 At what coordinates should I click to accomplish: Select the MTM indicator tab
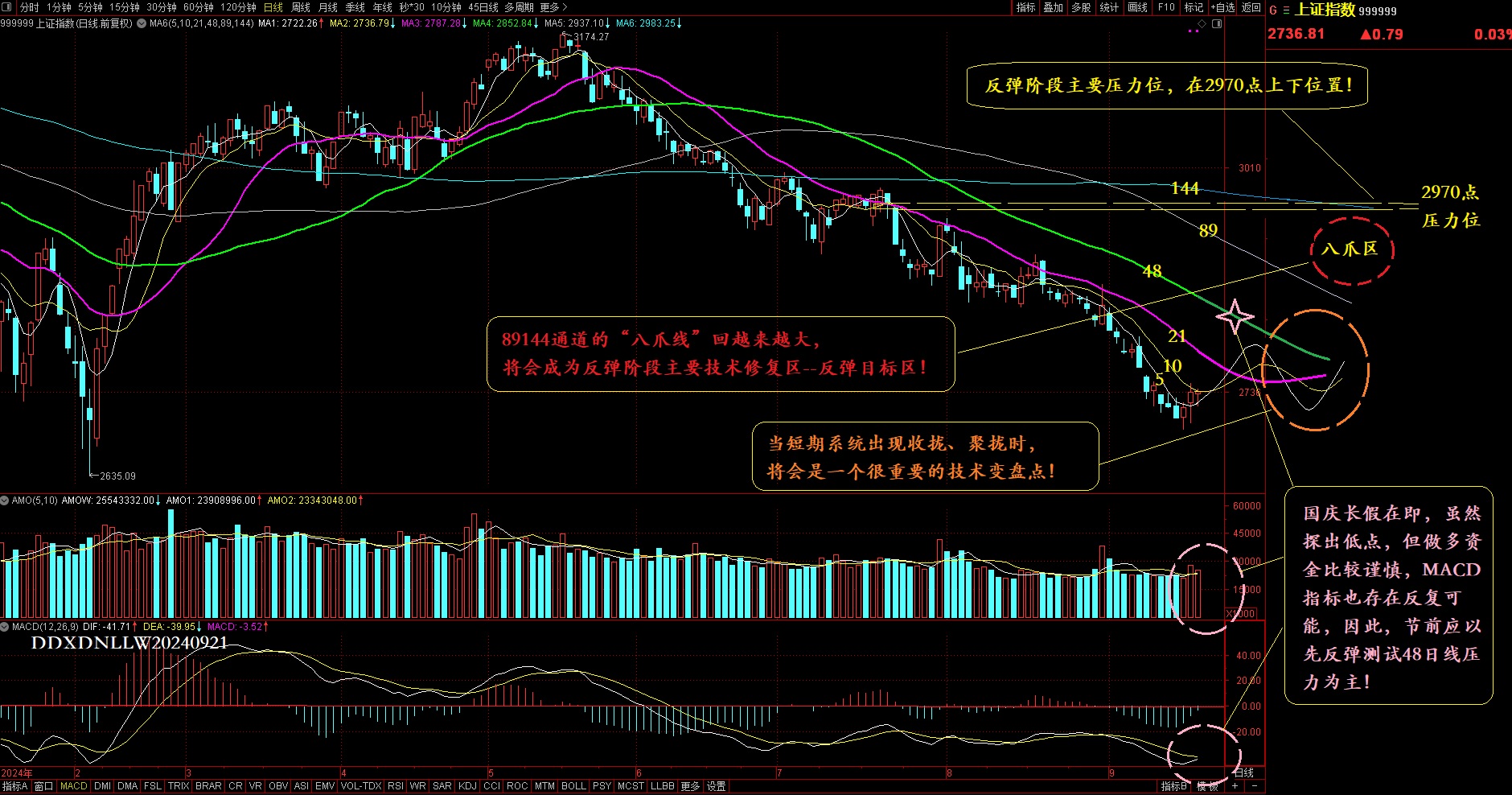pos(544,786)
